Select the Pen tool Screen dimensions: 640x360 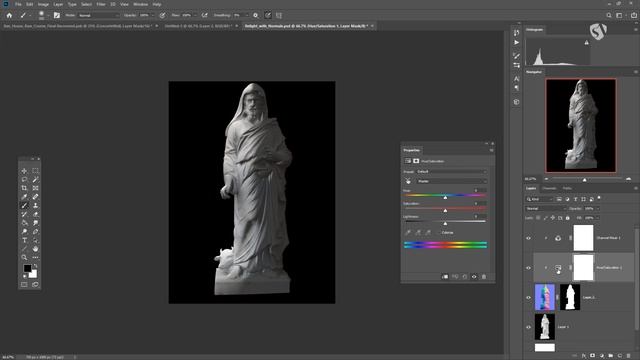tap(36, 231)
